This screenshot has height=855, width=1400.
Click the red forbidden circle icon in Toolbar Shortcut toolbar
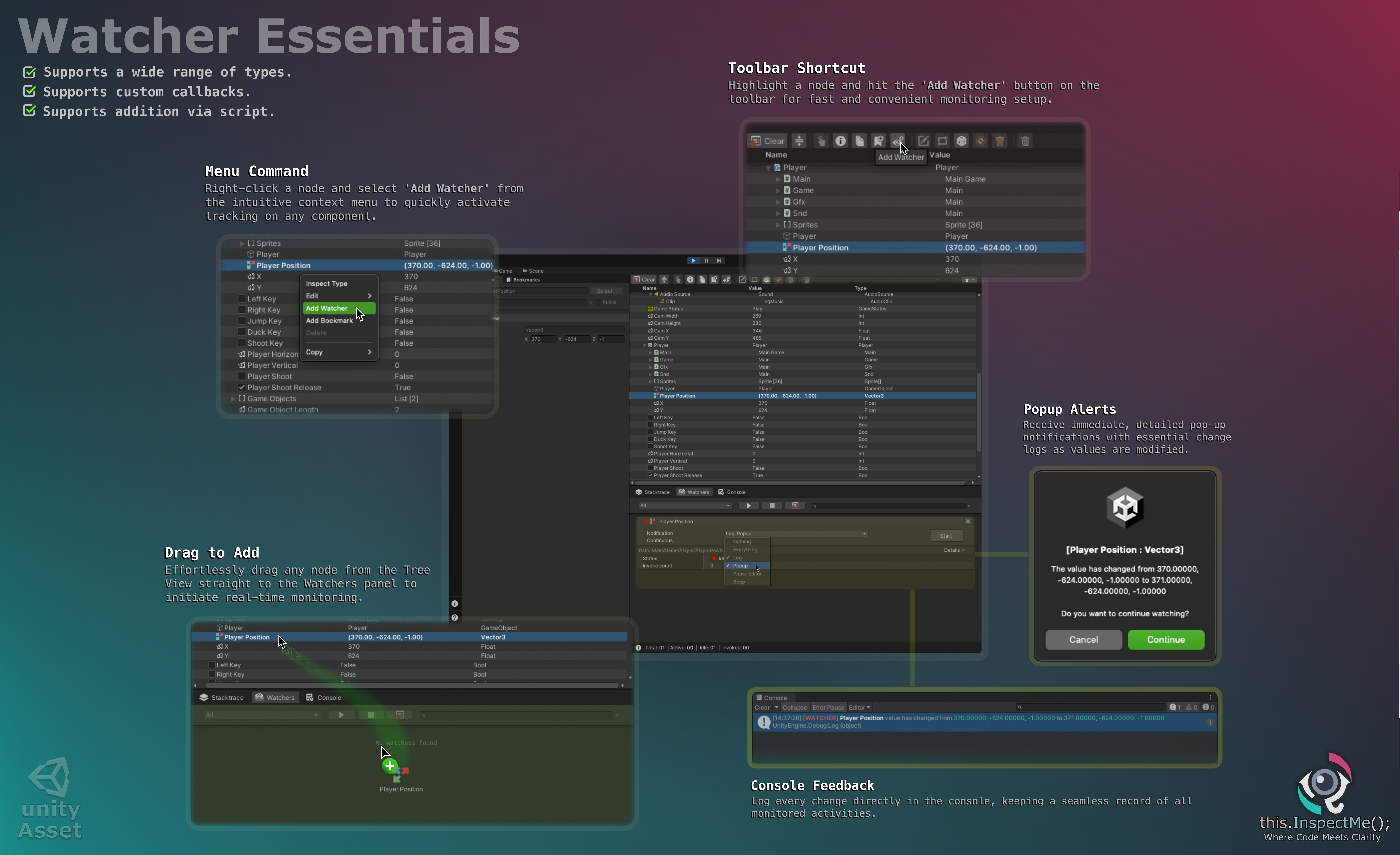click(981, 141)
